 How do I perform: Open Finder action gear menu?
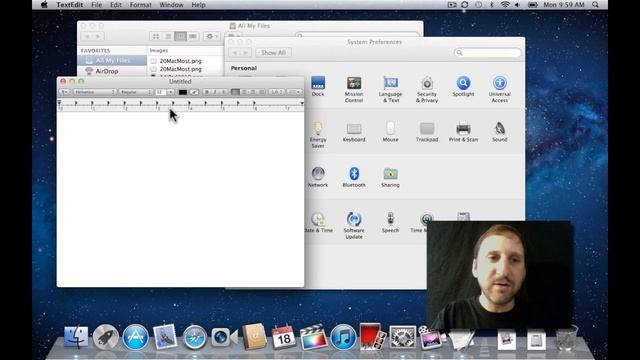click(211, 36)
